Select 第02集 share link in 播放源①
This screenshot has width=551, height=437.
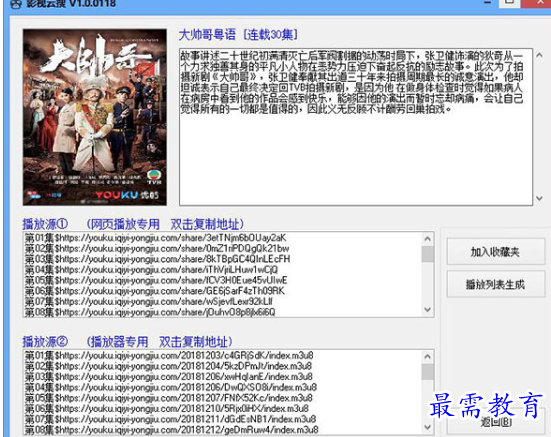pyautogui.click(x=157, y=248)
